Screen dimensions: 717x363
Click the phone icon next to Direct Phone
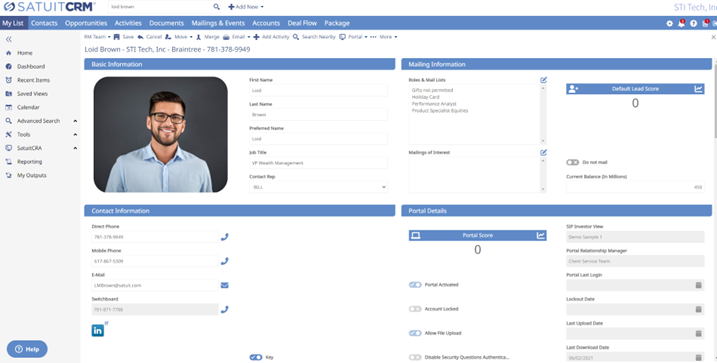225,237
